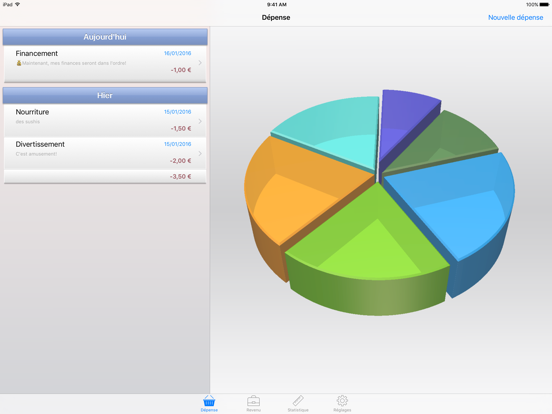Click the 16/01/2016 date
The width and height of the screenshot is (552, 414).
(177, 53)
